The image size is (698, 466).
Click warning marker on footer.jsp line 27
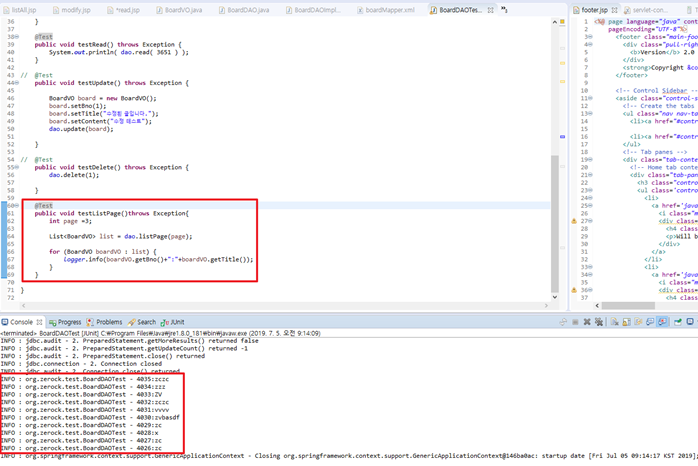click(574, 221)
